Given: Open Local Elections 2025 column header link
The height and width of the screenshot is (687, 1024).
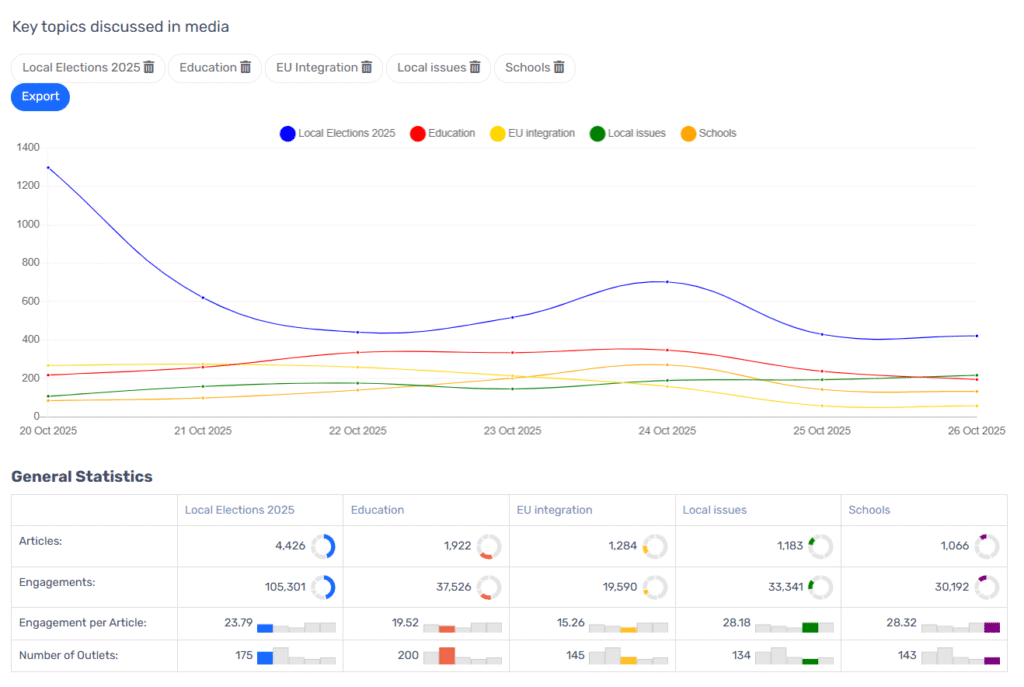Looking at the screenshot, I should (239, 510).
